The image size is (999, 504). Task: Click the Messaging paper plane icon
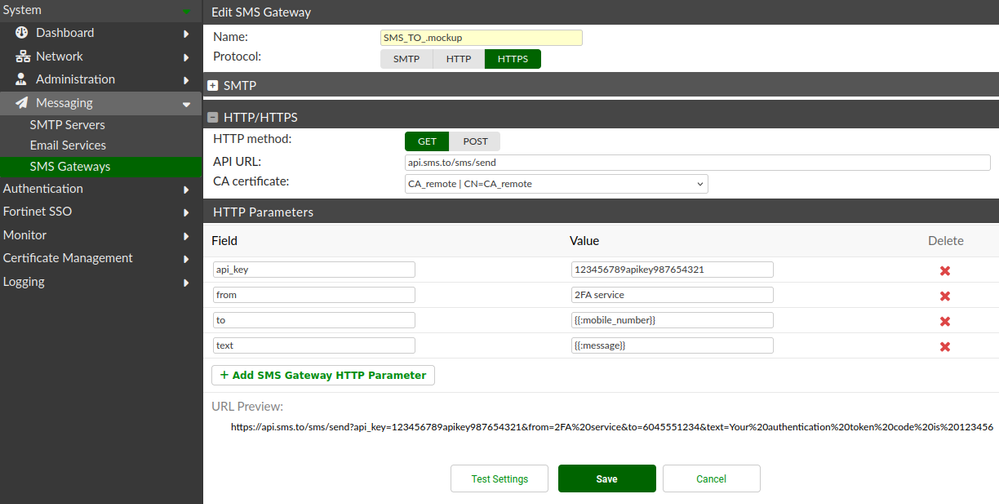[22, 103]
